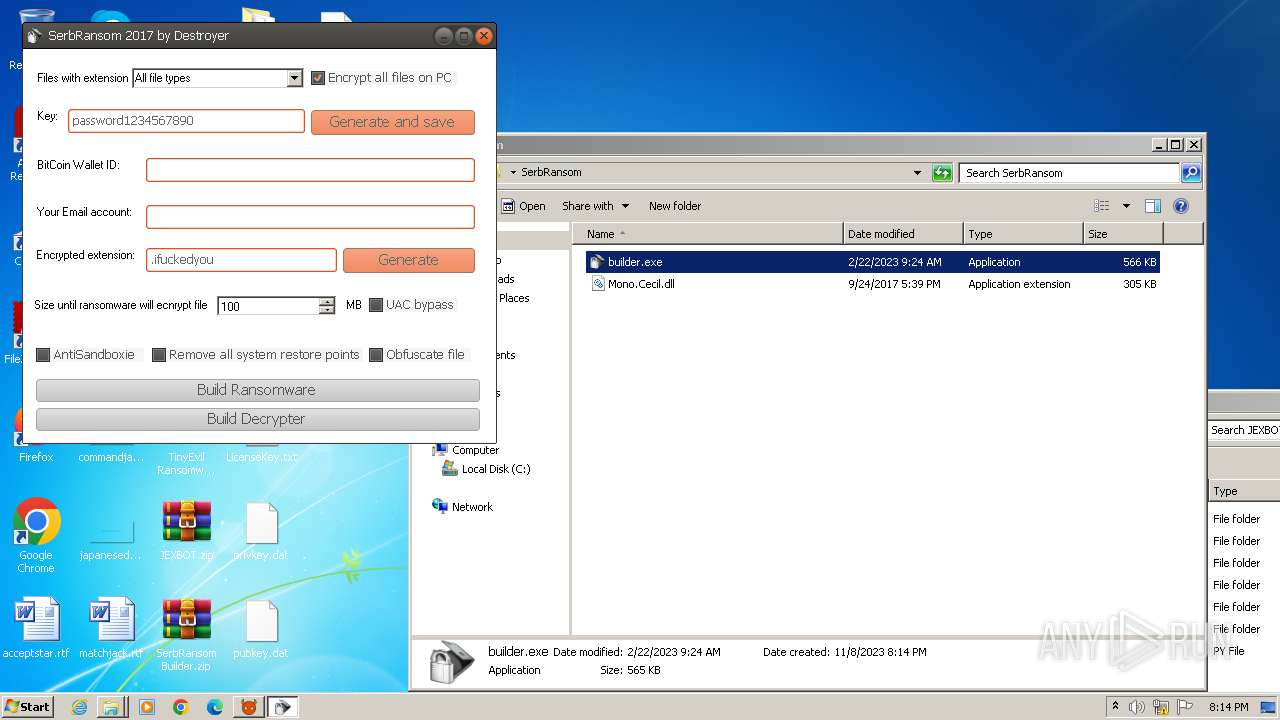Click the red devil taskbar icon
Image resolution: width=1280 pixels, height=720 pixels.
pos(248,707)
